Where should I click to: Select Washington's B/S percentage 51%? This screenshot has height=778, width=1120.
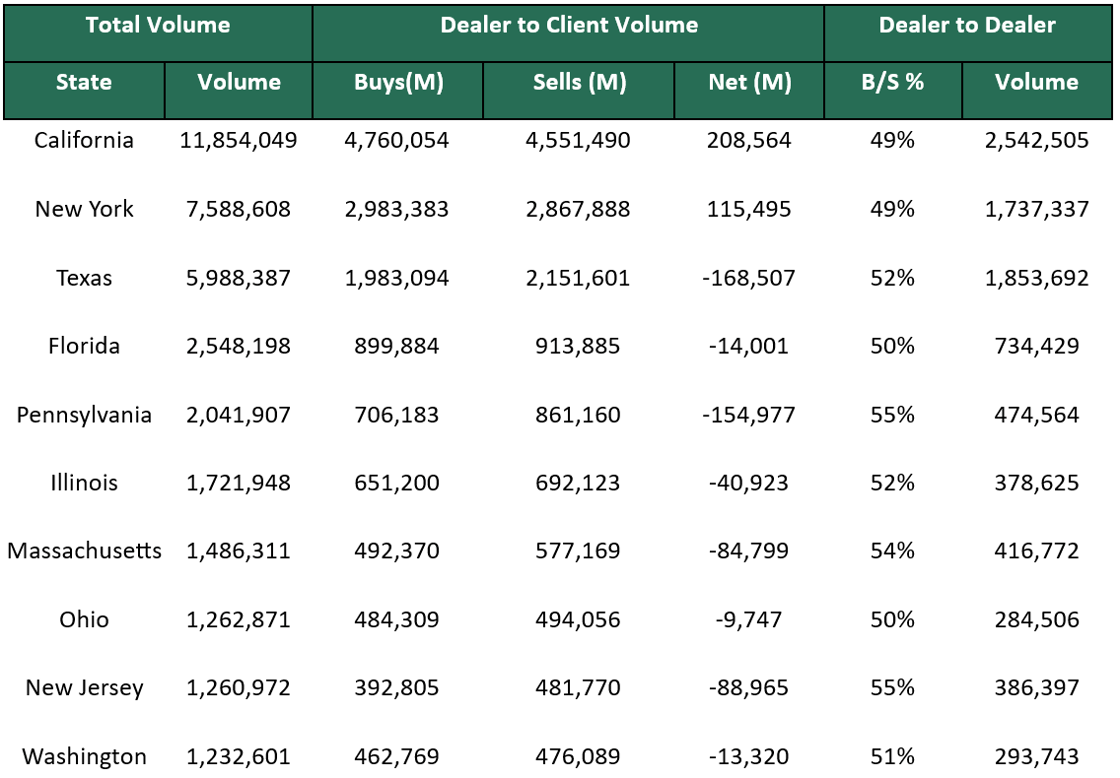(x=892, y=757)
